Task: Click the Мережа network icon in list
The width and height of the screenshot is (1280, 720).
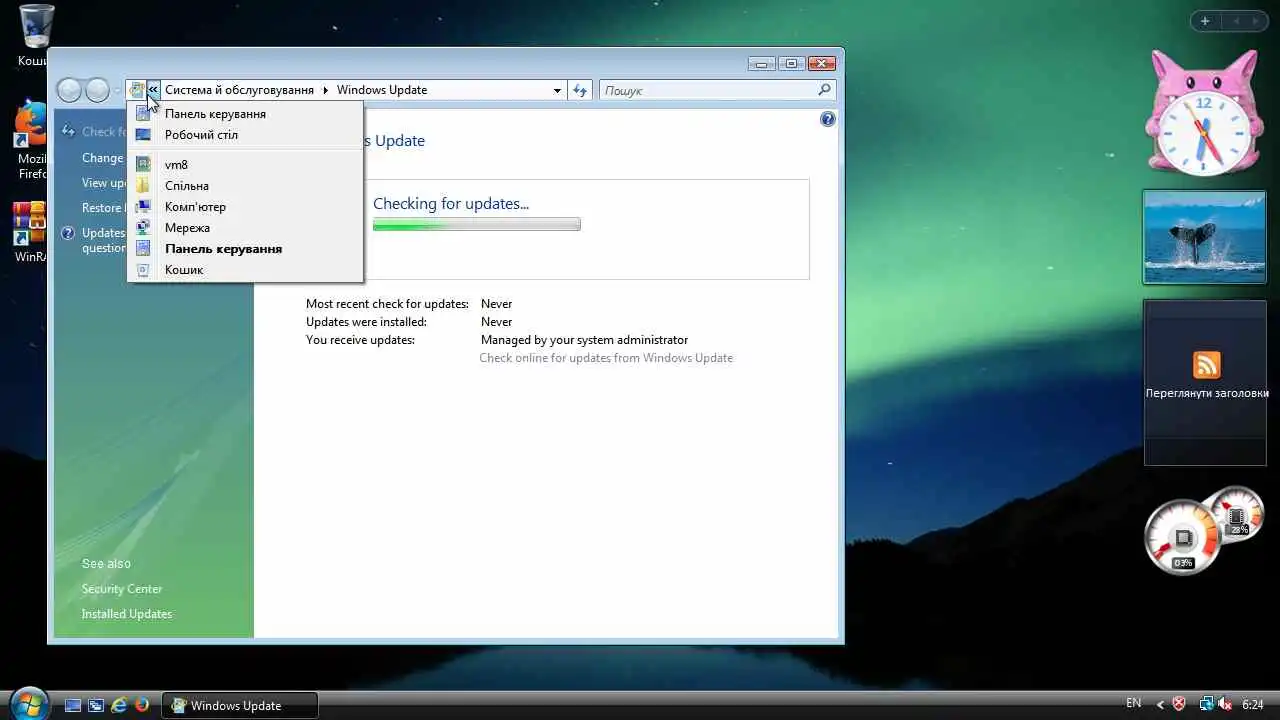Action: click(x=143, y=228)
